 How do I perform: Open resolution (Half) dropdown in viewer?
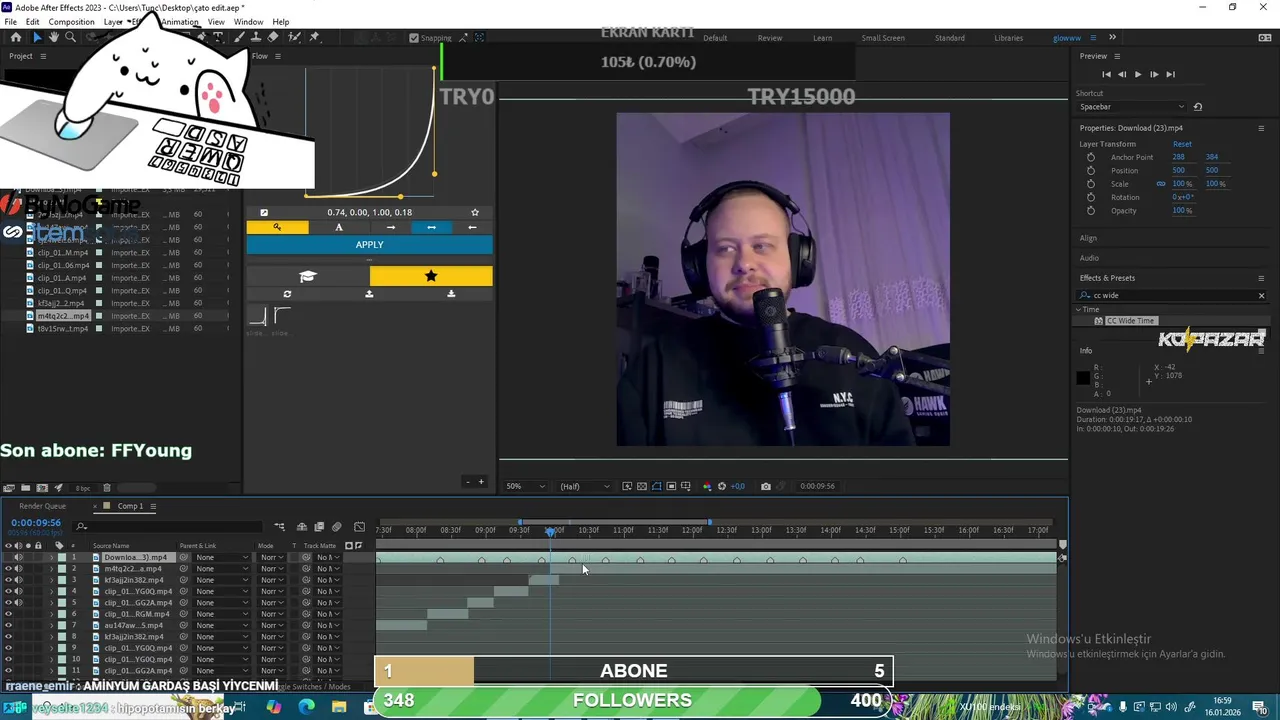click(x=584, y=486)
